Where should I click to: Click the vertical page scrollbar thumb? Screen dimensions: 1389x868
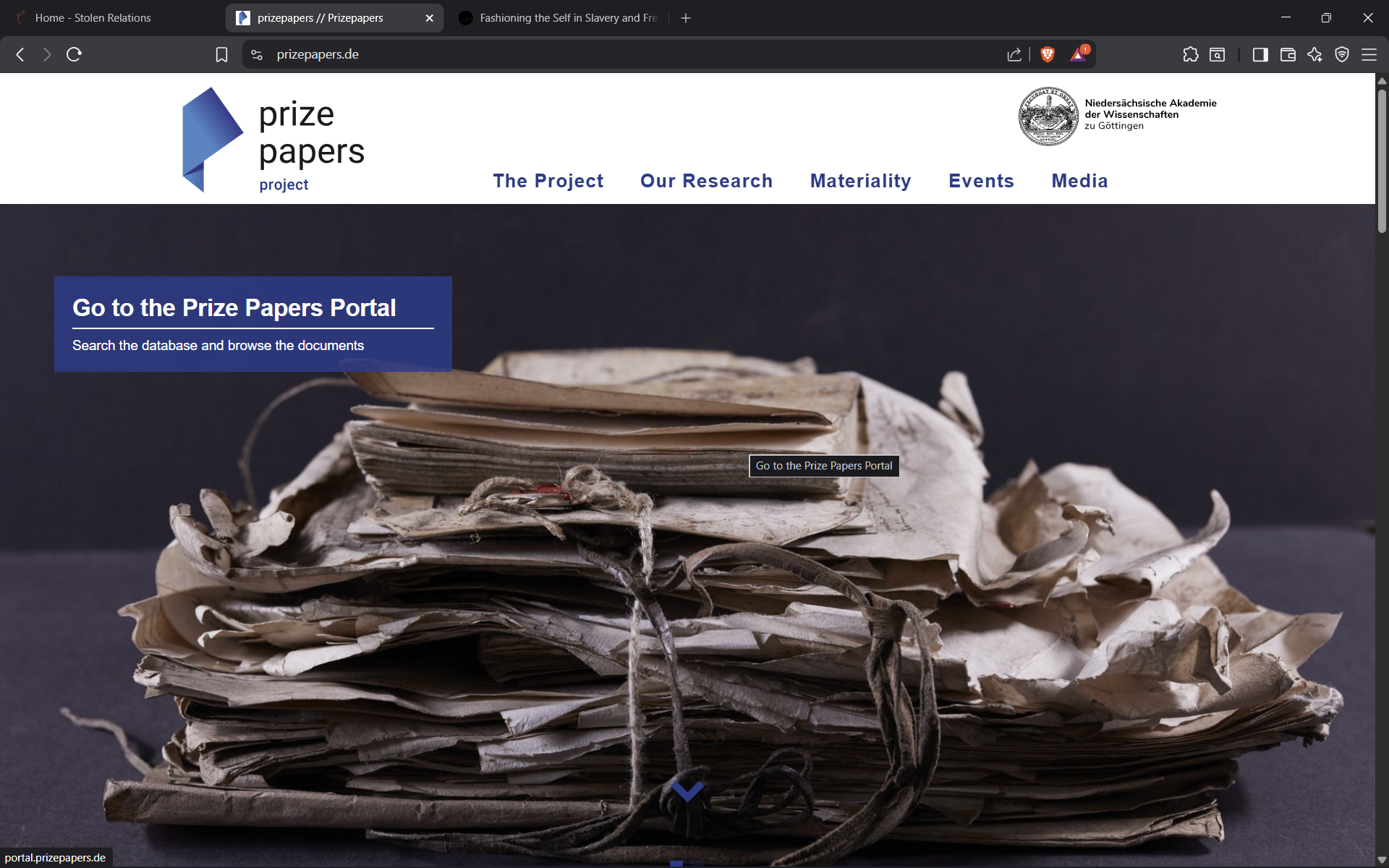point(1381,159)
